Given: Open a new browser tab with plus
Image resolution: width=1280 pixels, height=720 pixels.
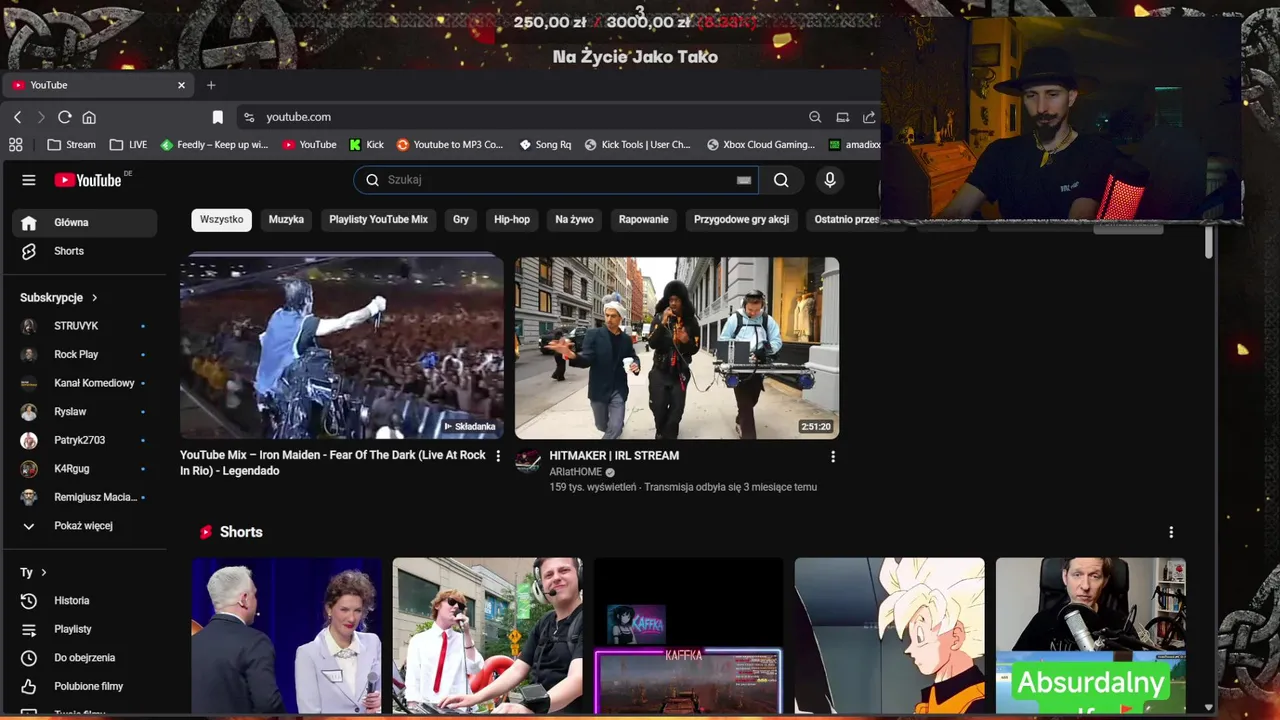Looking at the screenshot, I should pyautogui.click(x=211, y=85).
